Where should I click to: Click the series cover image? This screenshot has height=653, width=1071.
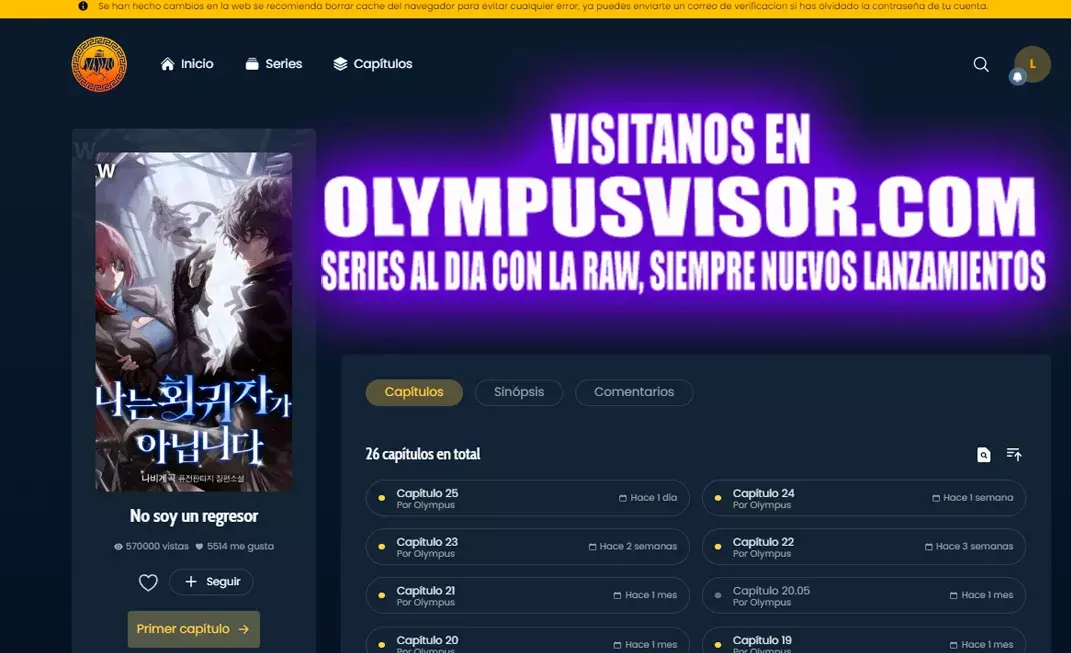click(194, 322)
